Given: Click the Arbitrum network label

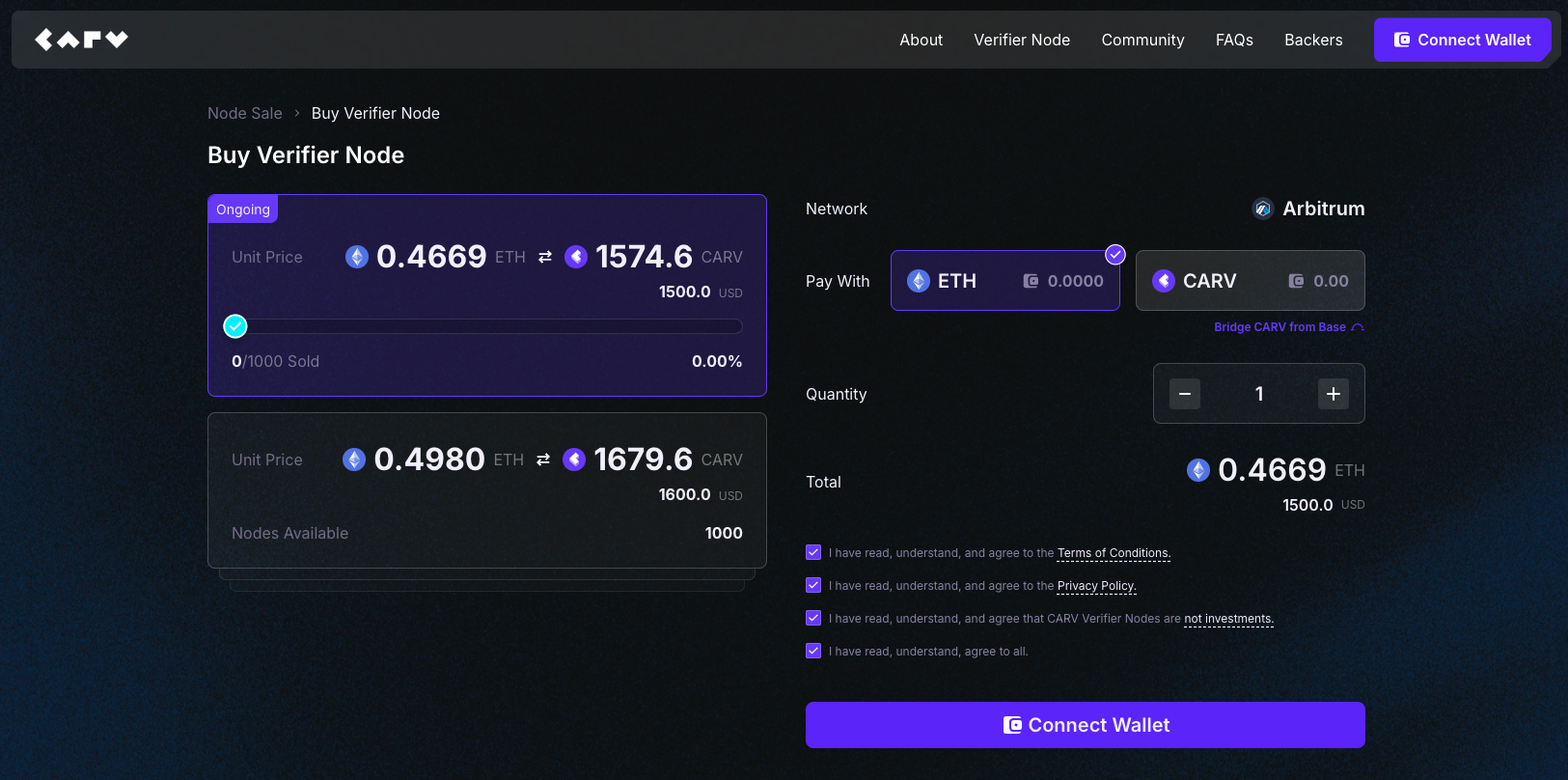Looking at the screenshot, I should pyautogui.click(x=1324, y=209).
